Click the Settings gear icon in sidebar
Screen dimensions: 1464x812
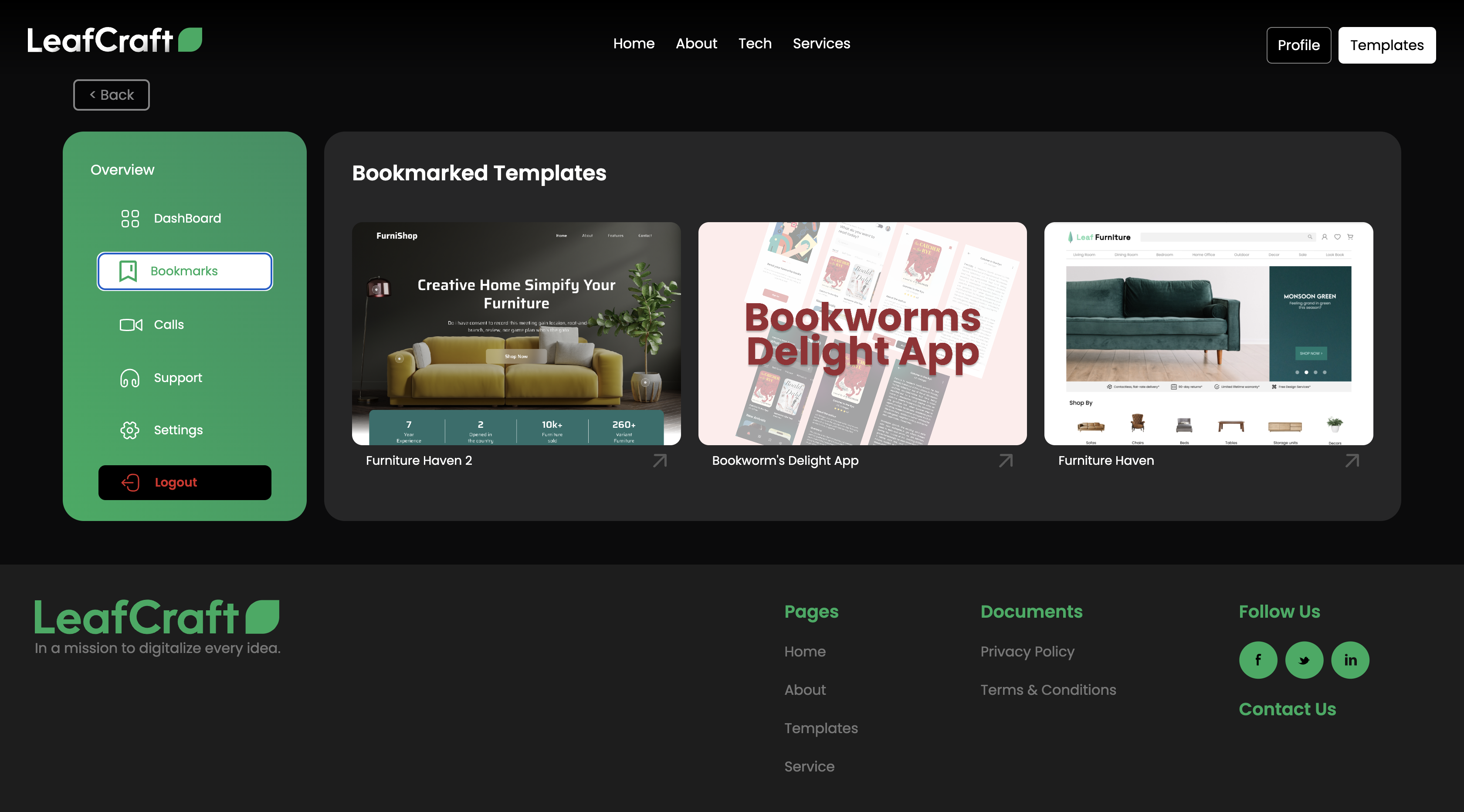point(129,430)
